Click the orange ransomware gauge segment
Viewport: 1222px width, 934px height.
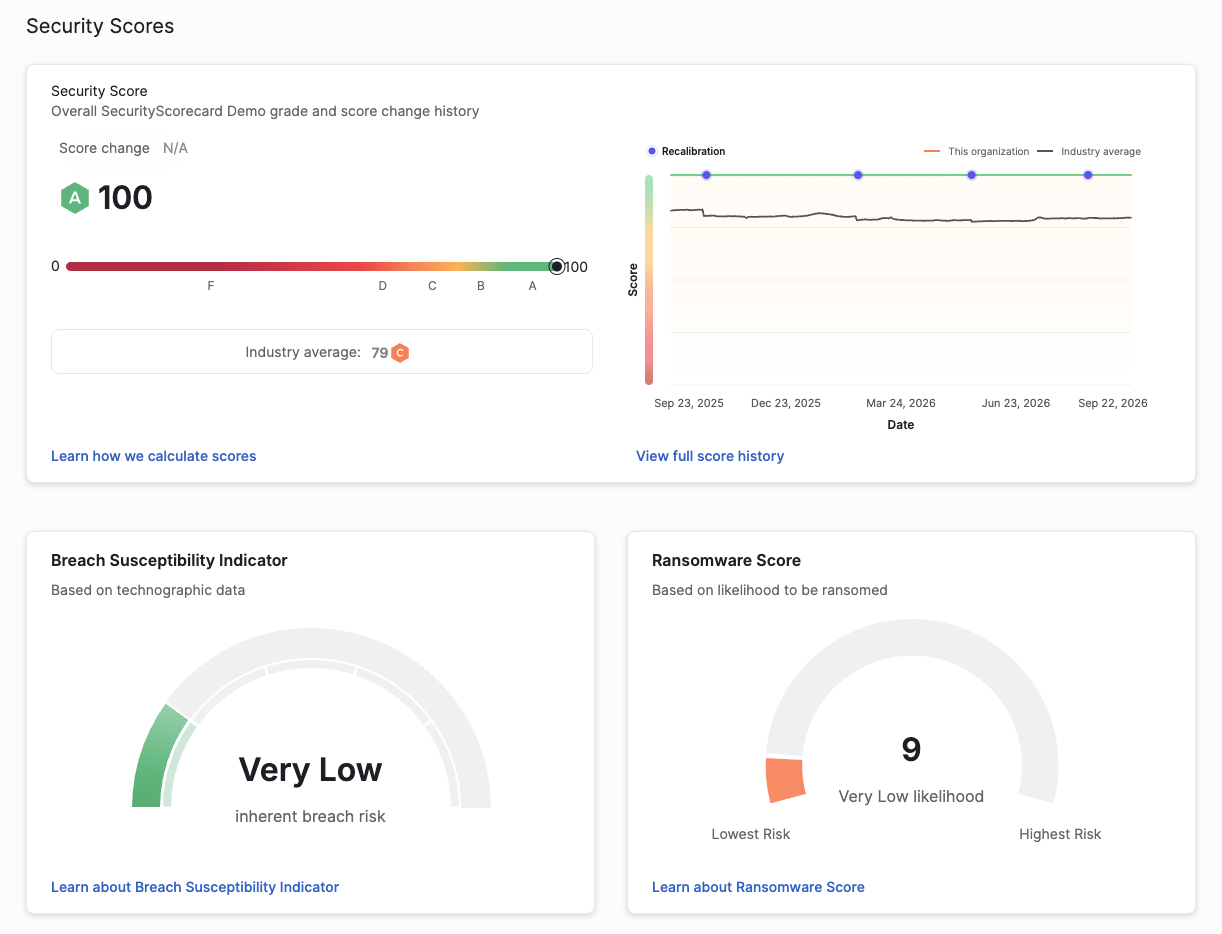coord(785,780)
